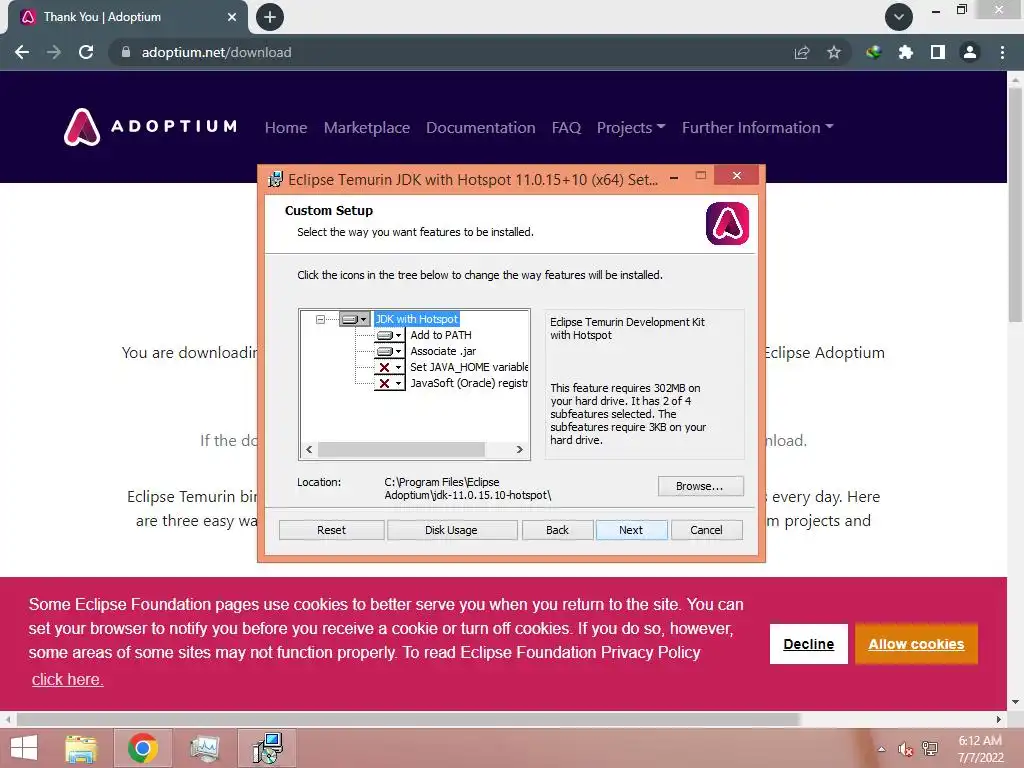Image resolution: width=1024 pixels, height=768 pixels.
Task: Click the padlock site info icon
Action: (x=126, y=52)
